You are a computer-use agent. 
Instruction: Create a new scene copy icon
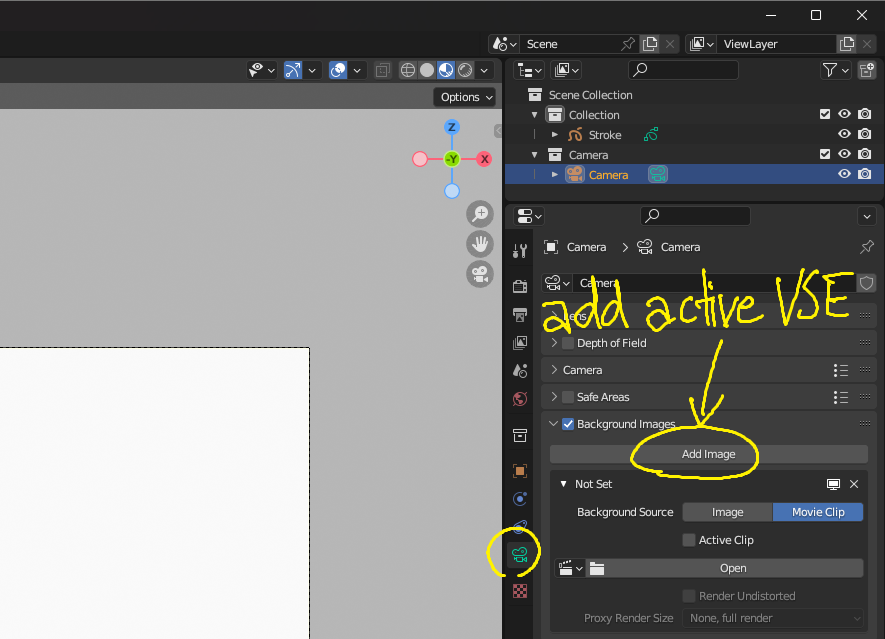point(650,44)
